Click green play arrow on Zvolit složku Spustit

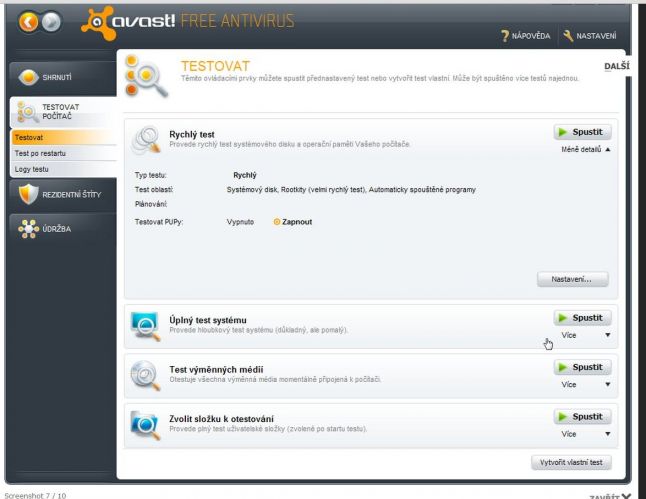click(x=562, y=417)
